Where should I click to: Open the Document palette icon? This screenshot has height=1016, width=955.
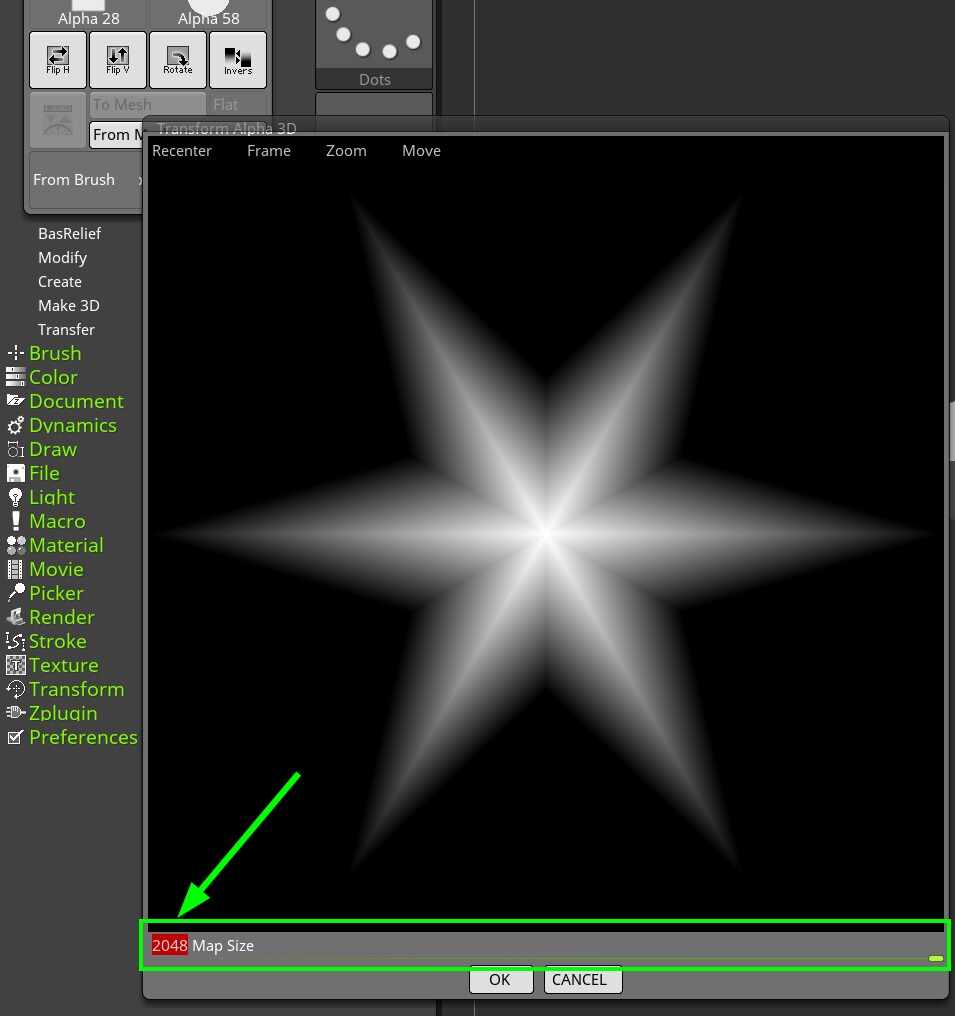point(16,401)
